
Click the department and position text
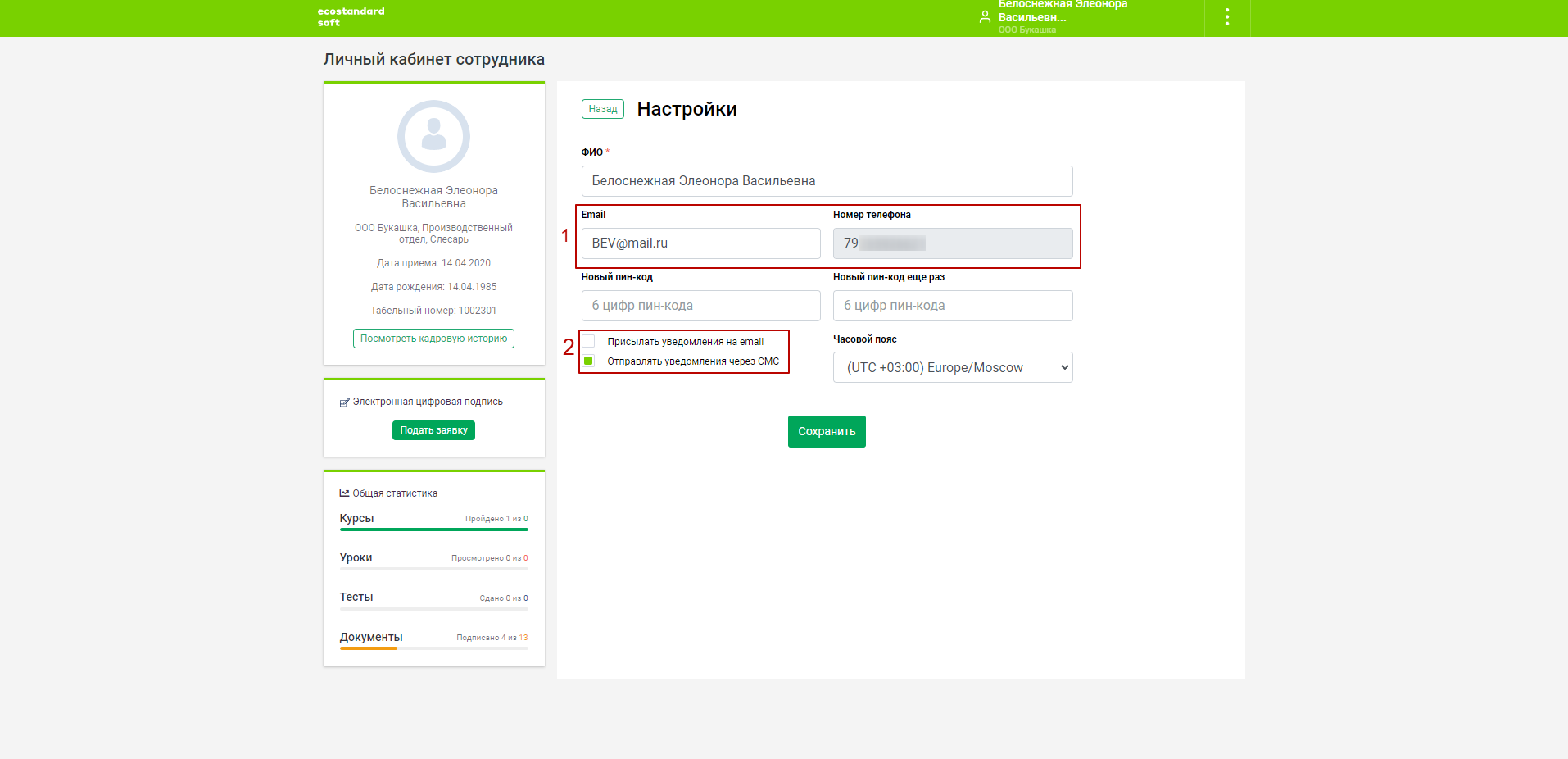[x=433, y=234]
